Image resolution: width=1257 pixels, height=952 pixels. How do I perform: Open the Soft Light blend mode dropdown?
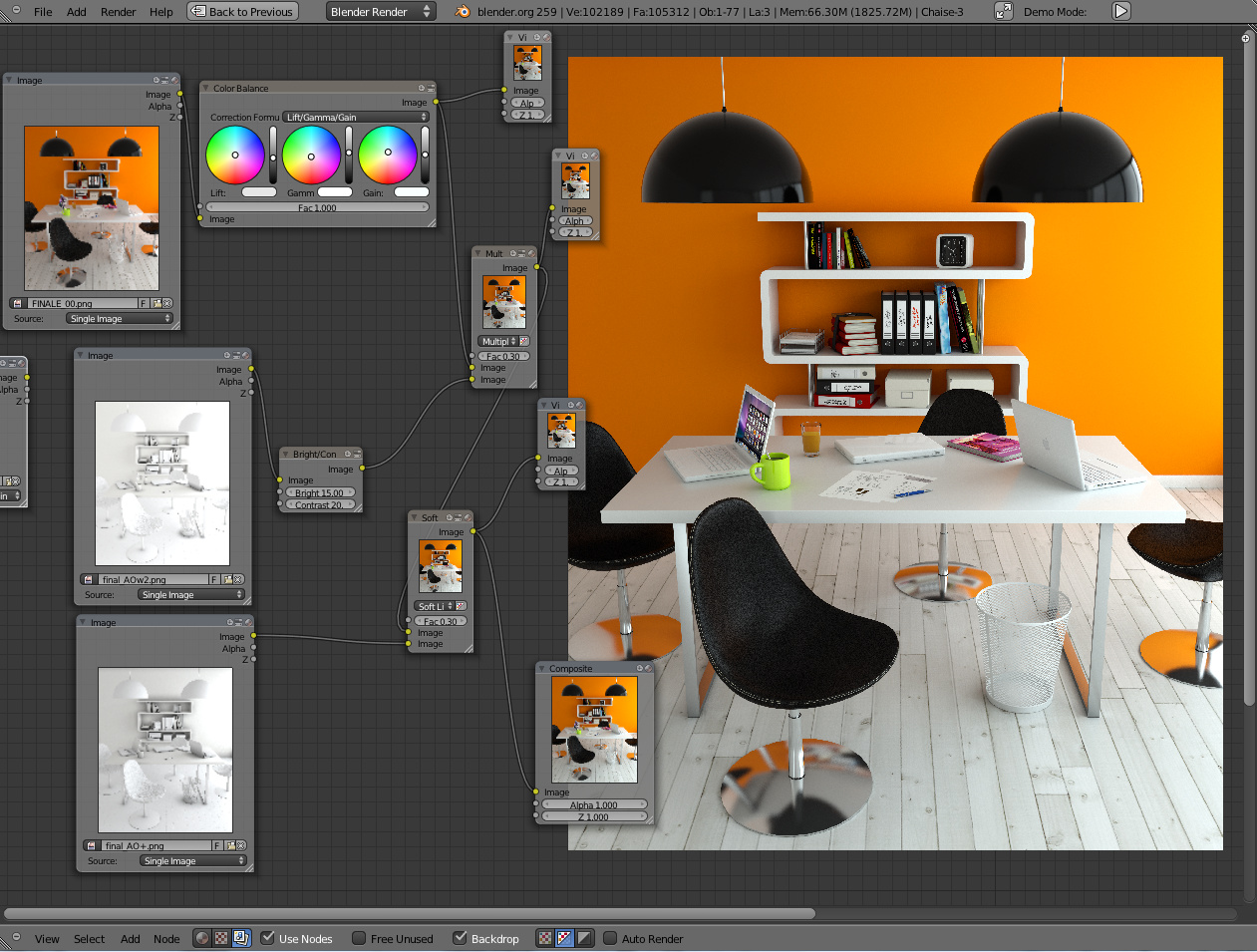[x=435, y=606]
